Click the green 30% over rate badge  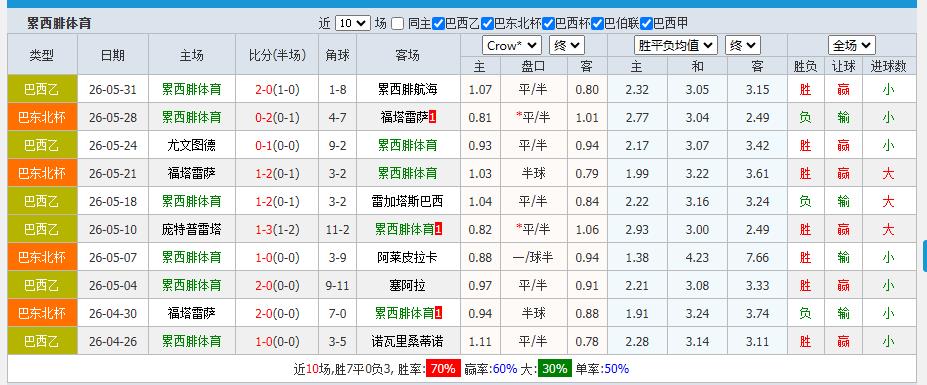555,368
